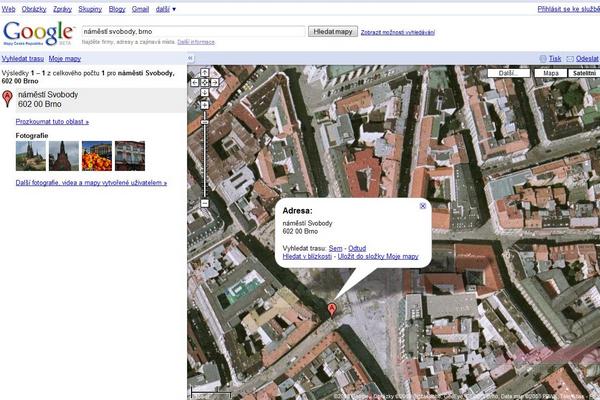This screenshot has height=400, width=600.
Task: Pan the map down with arrow control
Action: click(204, 92)
